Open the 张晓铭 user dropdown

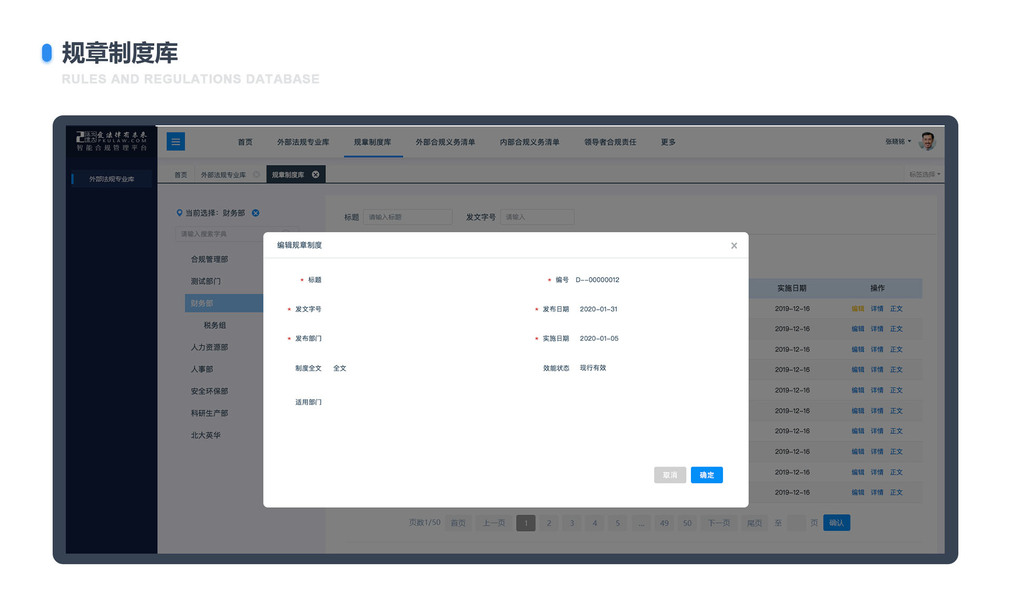pos(898,141)
